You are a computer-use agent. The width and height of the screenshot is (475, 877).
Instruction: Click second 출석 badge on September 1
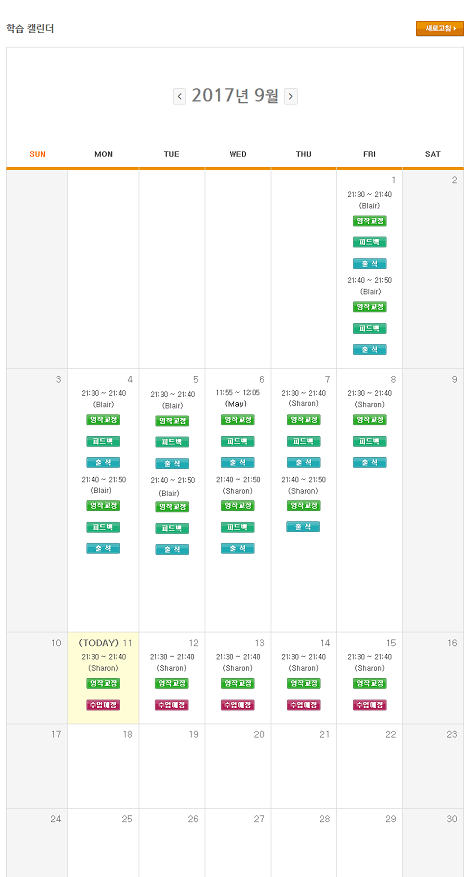click(x=370, y=350)
